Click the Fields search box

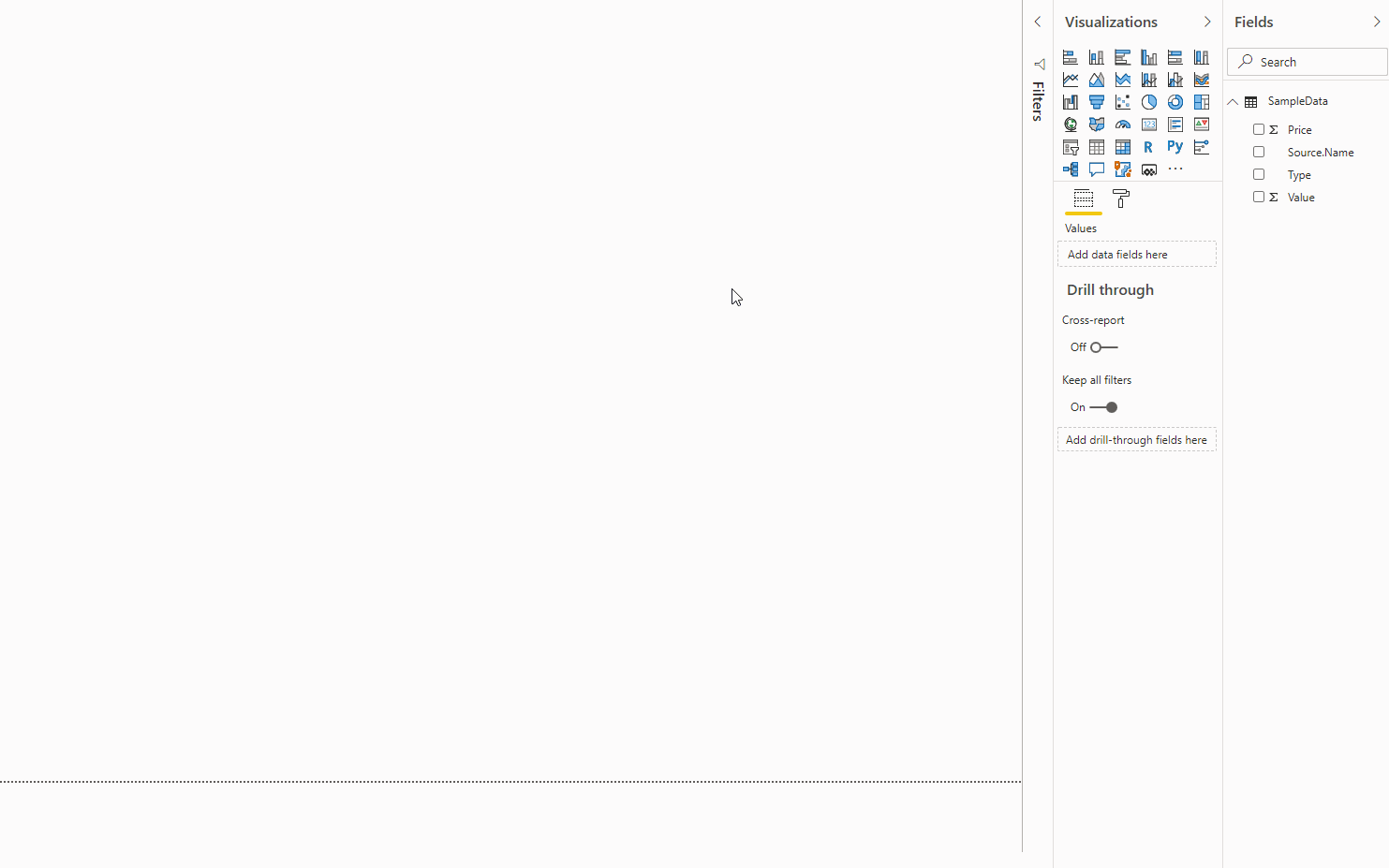pos(1307,61)
